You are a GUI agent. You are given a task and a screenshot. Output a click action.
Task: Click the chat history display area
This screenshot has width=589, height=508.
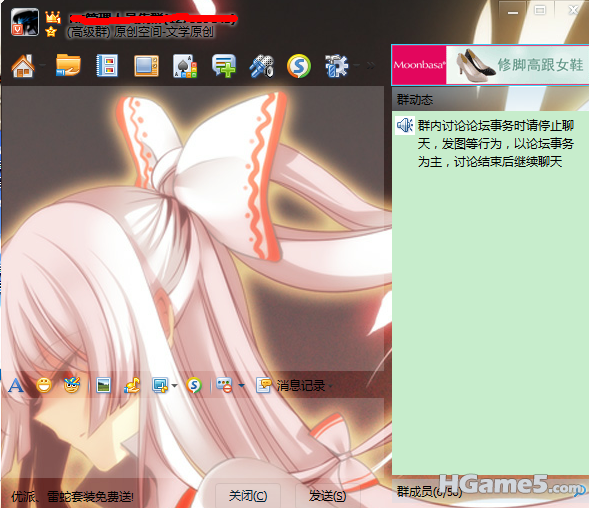192,228
